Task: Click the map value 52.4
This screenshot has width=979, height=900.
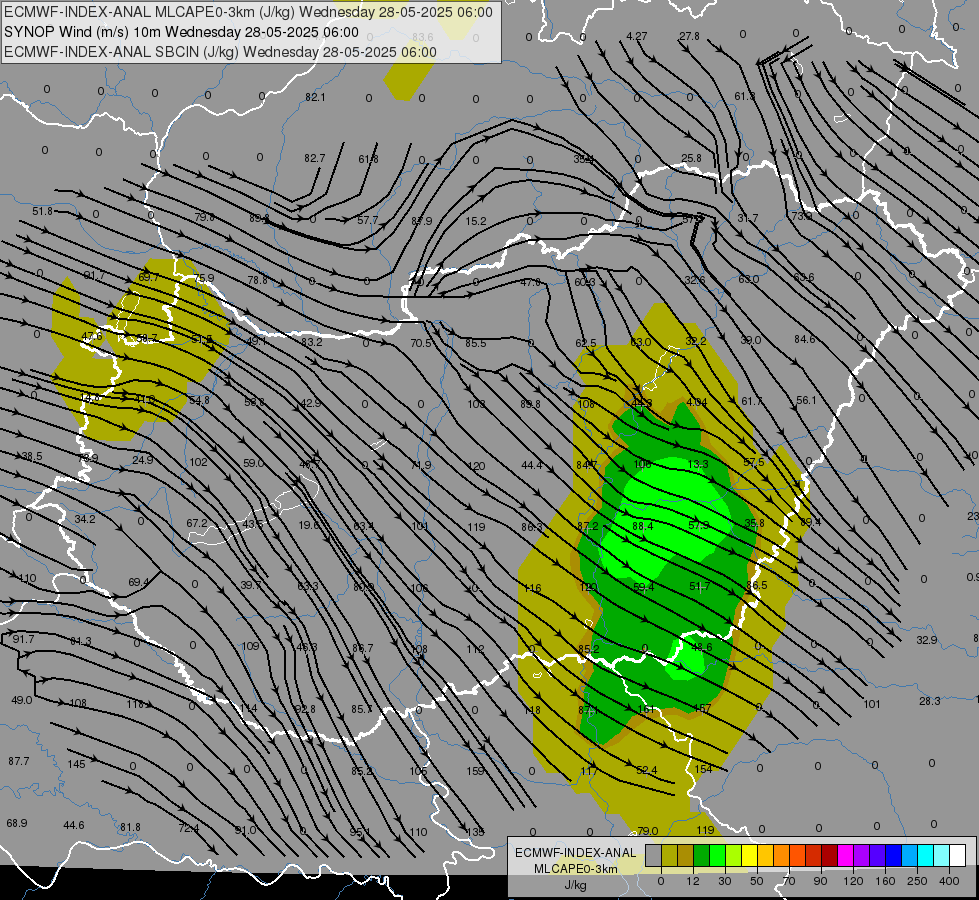Action: tap(646, 770)
